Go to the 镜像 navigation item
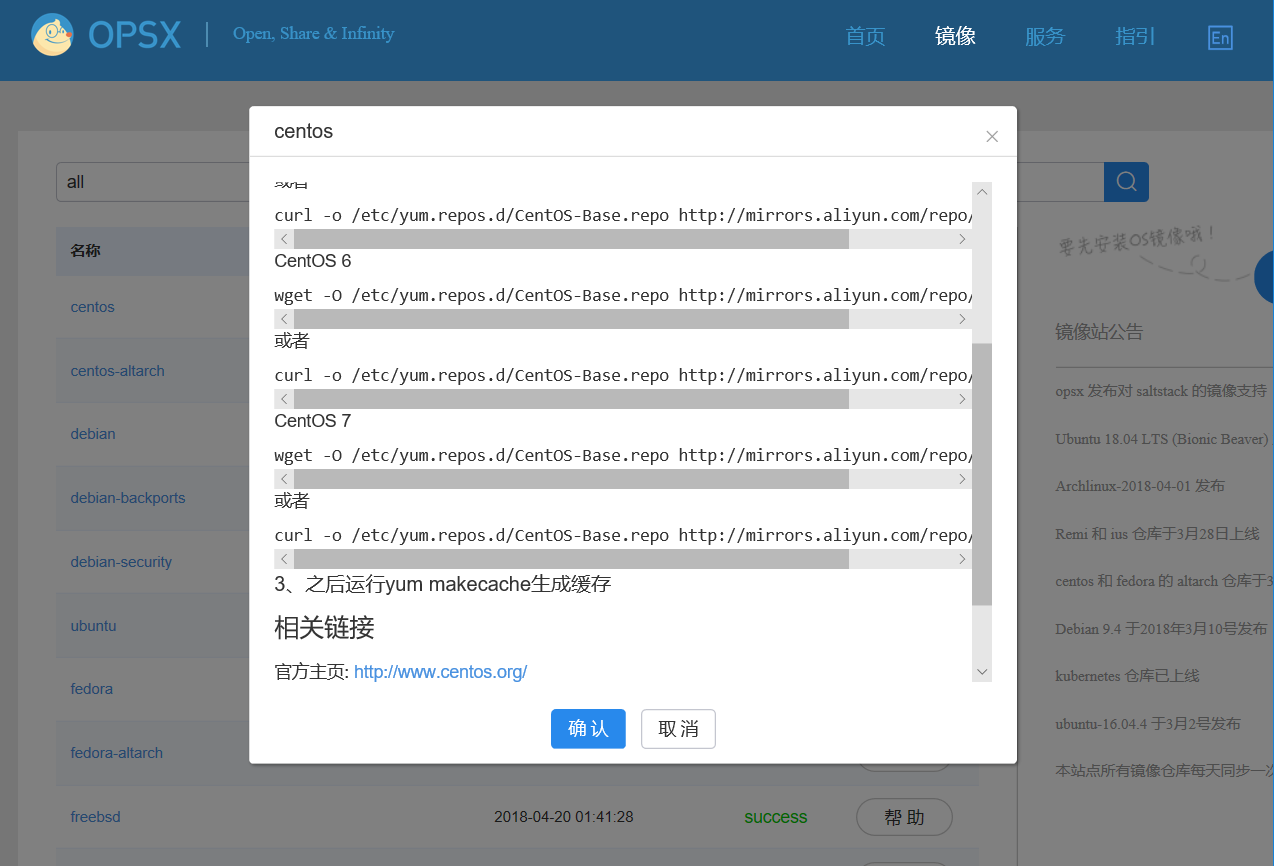 (x=955, y=37)
